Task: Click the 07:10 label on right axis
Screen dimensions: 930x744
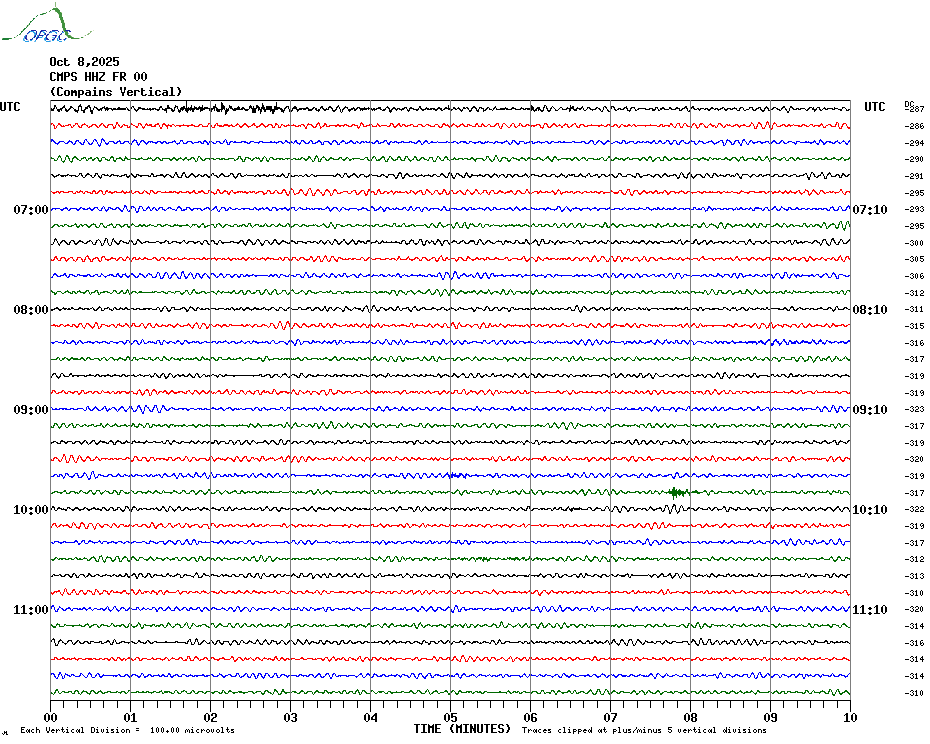Action: click(x=869, y=210)
